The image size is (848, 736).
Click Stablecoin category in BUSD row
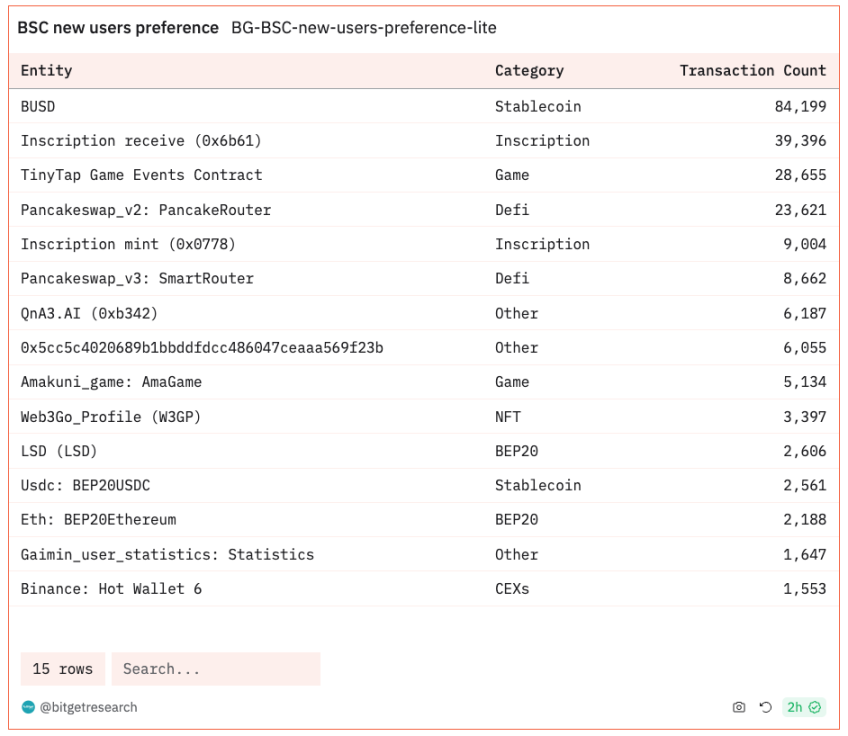(538, 107)
